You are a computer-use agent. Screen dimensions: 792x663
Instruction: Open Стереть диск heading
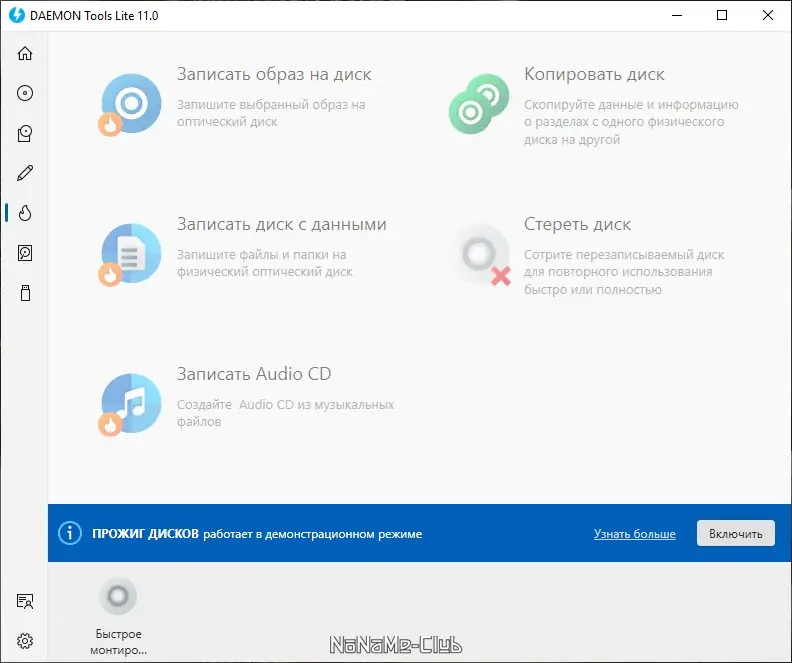[x=577, y=224]
